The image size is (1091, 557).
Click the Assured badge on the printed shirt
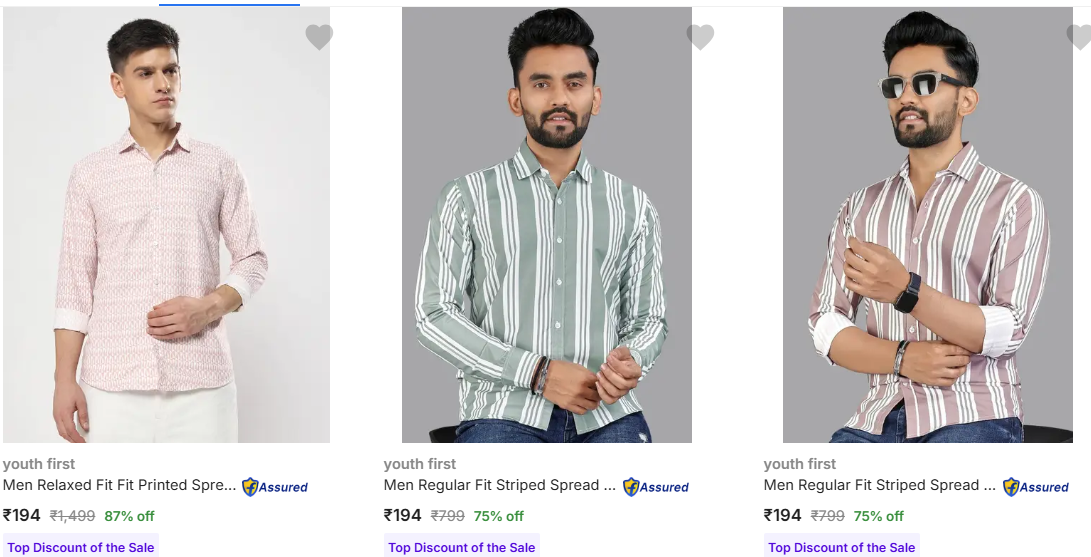pyautogui.click(x=275, y=487)
